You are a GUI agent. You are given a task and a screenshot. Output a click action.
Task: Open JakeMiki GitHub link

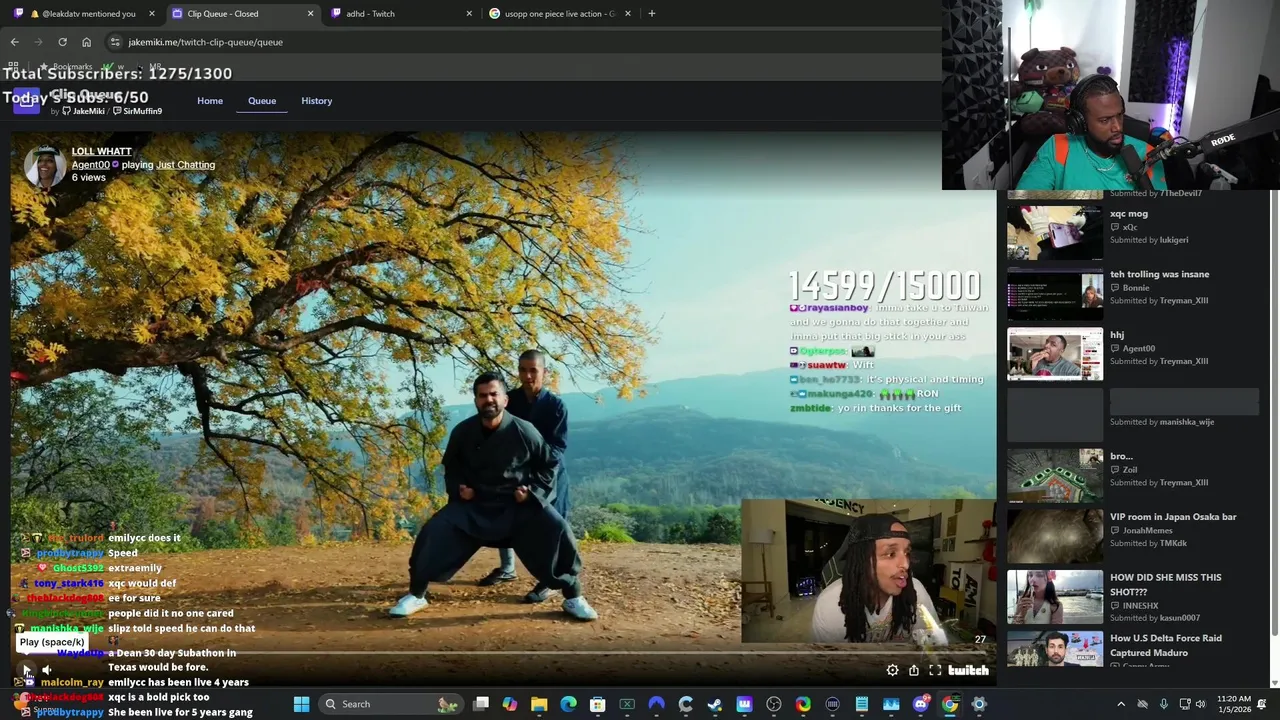point(84,111)
